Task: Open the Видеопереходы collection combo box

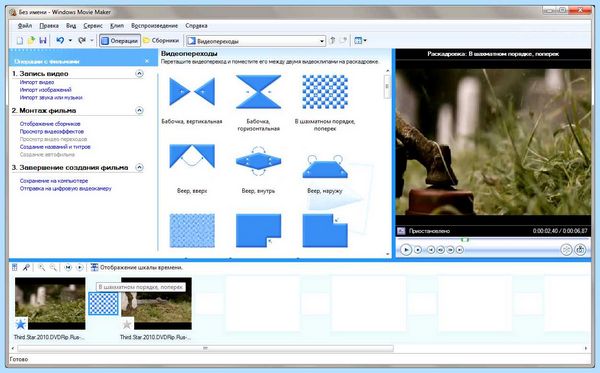Action: click(256, 41)
